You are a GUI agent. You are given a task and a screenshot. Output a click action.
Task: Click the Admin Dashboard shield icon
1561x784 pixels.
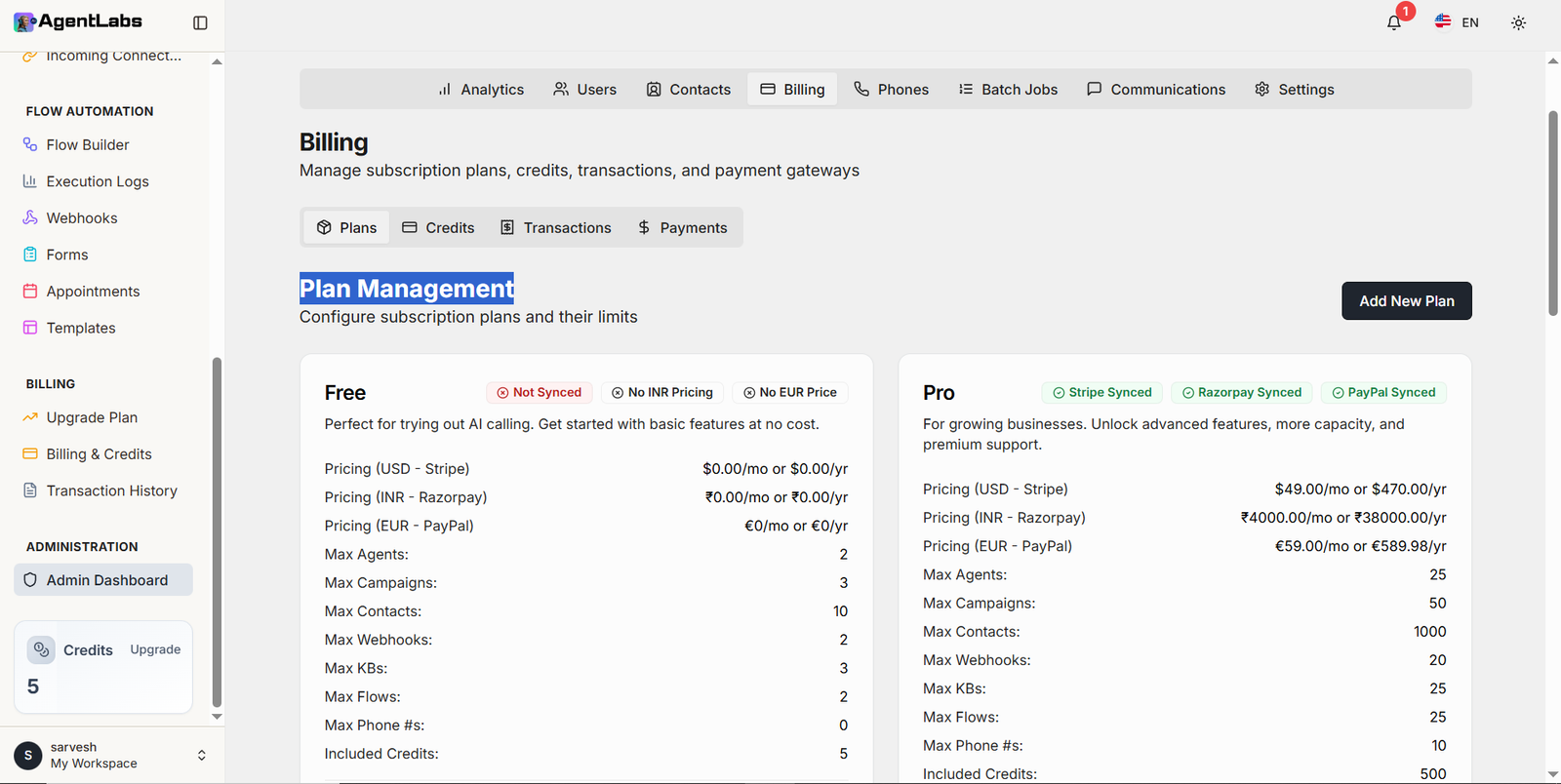coord(30,580)
